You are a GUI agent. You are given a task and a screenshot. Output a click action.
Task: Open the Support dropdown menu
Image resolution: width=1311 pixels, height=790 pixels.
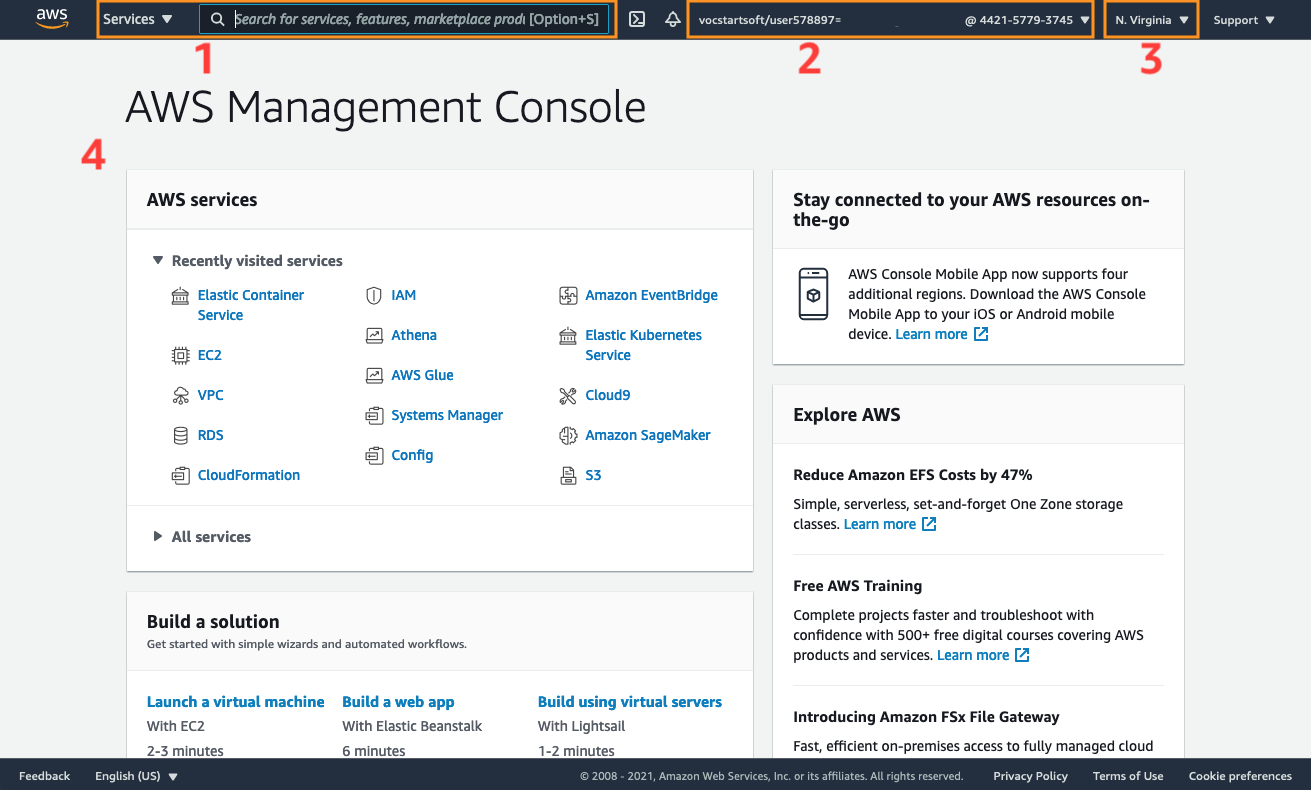[1244, 20]
